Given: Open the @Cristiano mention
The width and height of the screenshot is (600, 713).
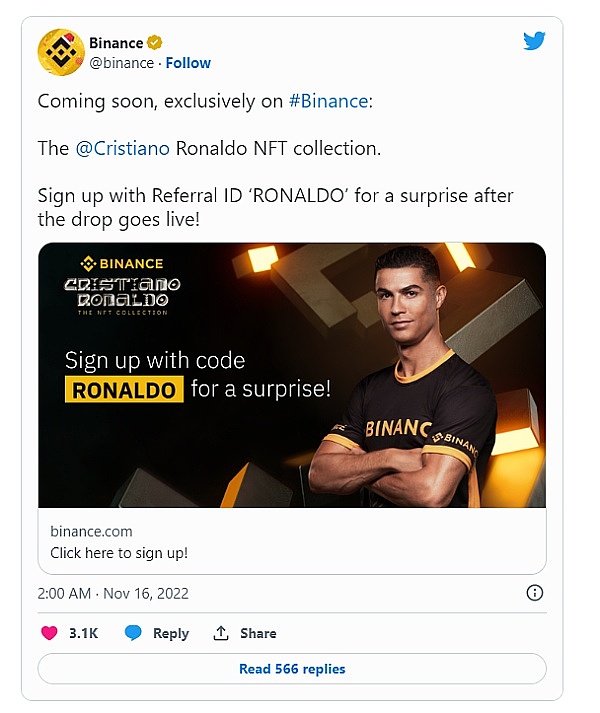Looking at the screenshot, I should (x=123, y=148).
